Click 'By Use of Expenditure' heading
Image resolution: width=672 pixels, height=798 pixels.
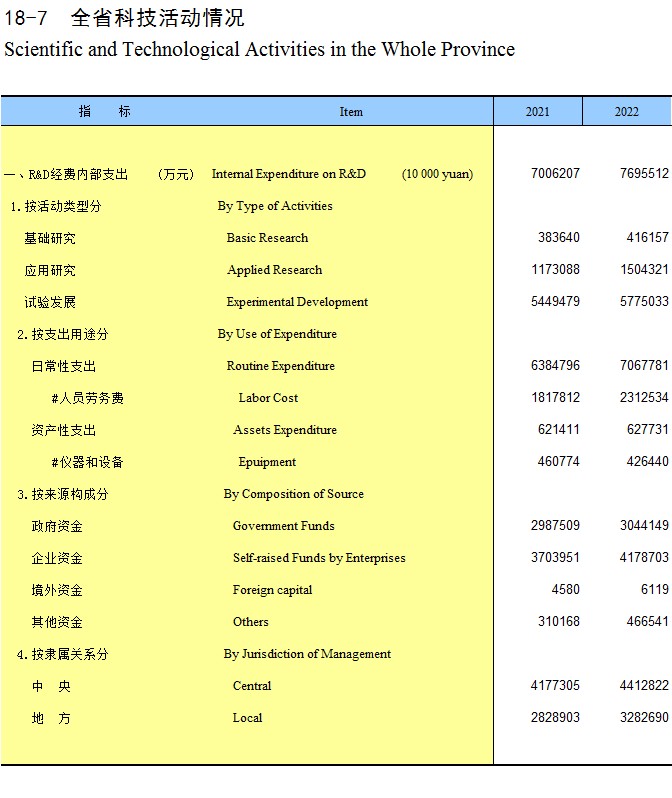tap(277, 334)
